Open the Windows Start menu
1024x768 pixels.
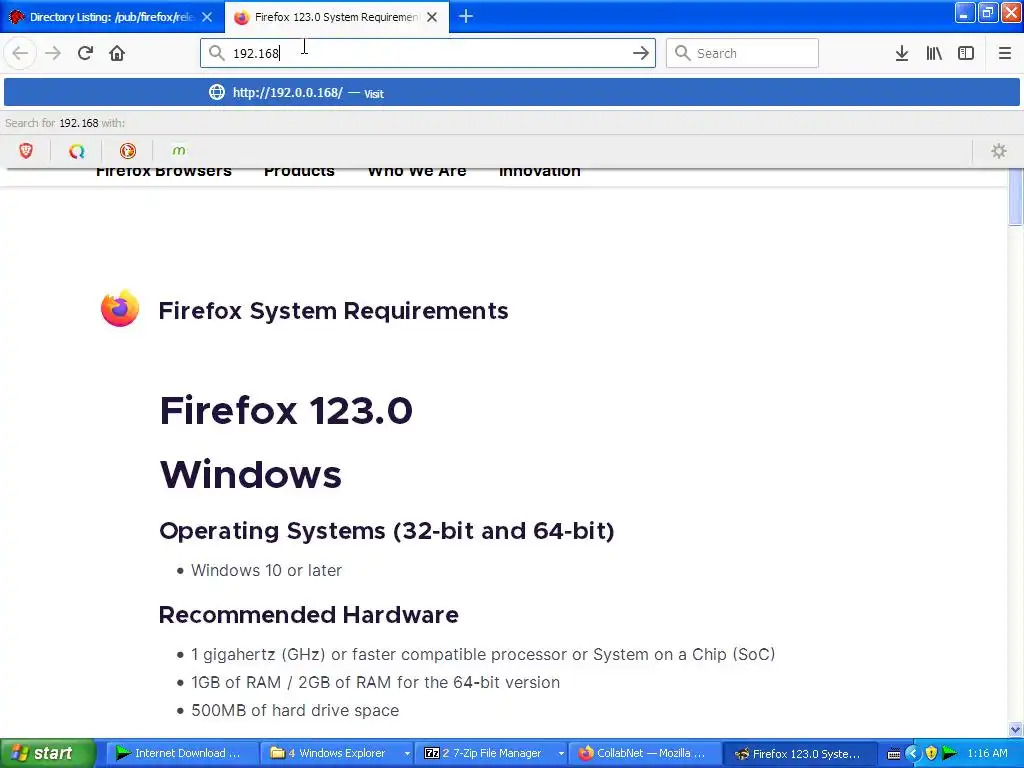(x=47, y=753)
